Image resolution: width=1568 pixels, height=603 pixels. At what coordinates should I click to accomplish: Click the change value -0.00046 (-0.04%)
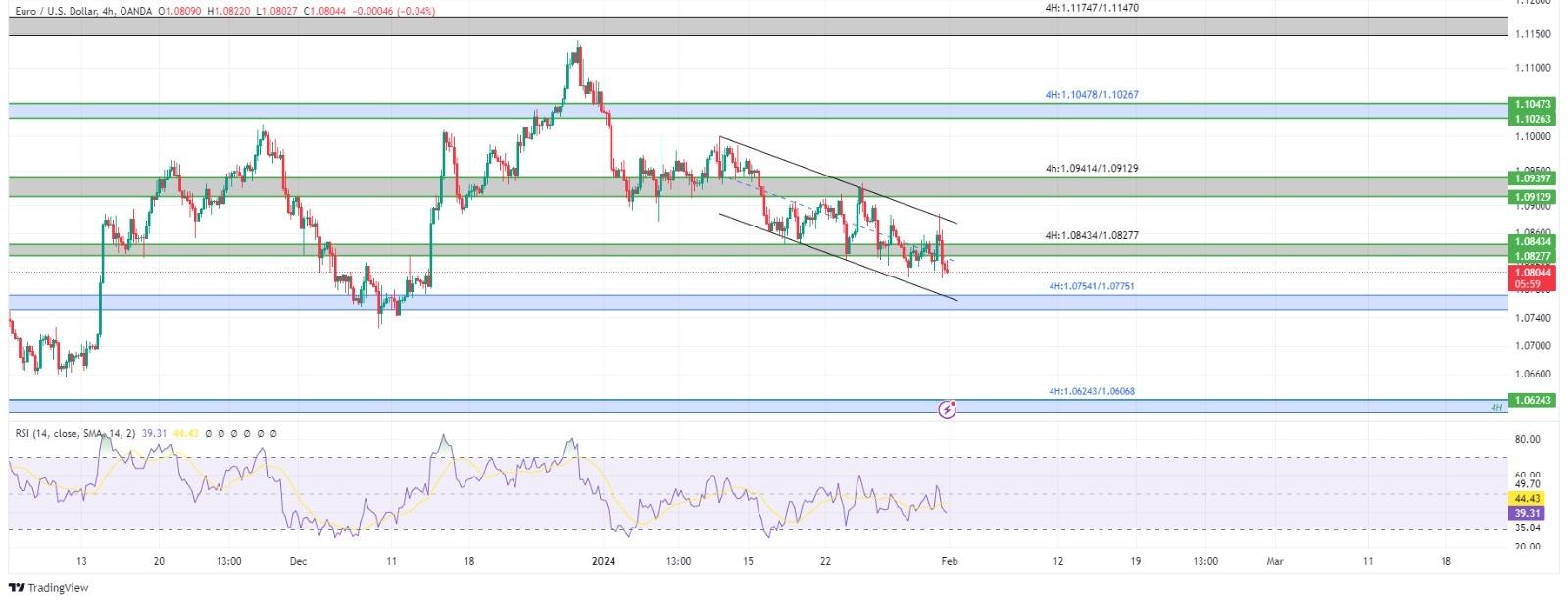[395, 11]
